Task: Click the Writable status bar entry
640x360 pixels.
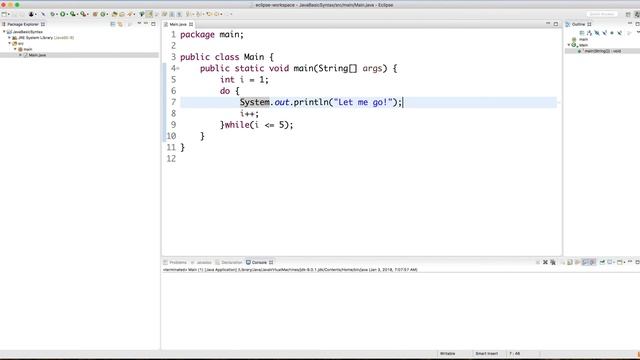Action: click(447, 353)
